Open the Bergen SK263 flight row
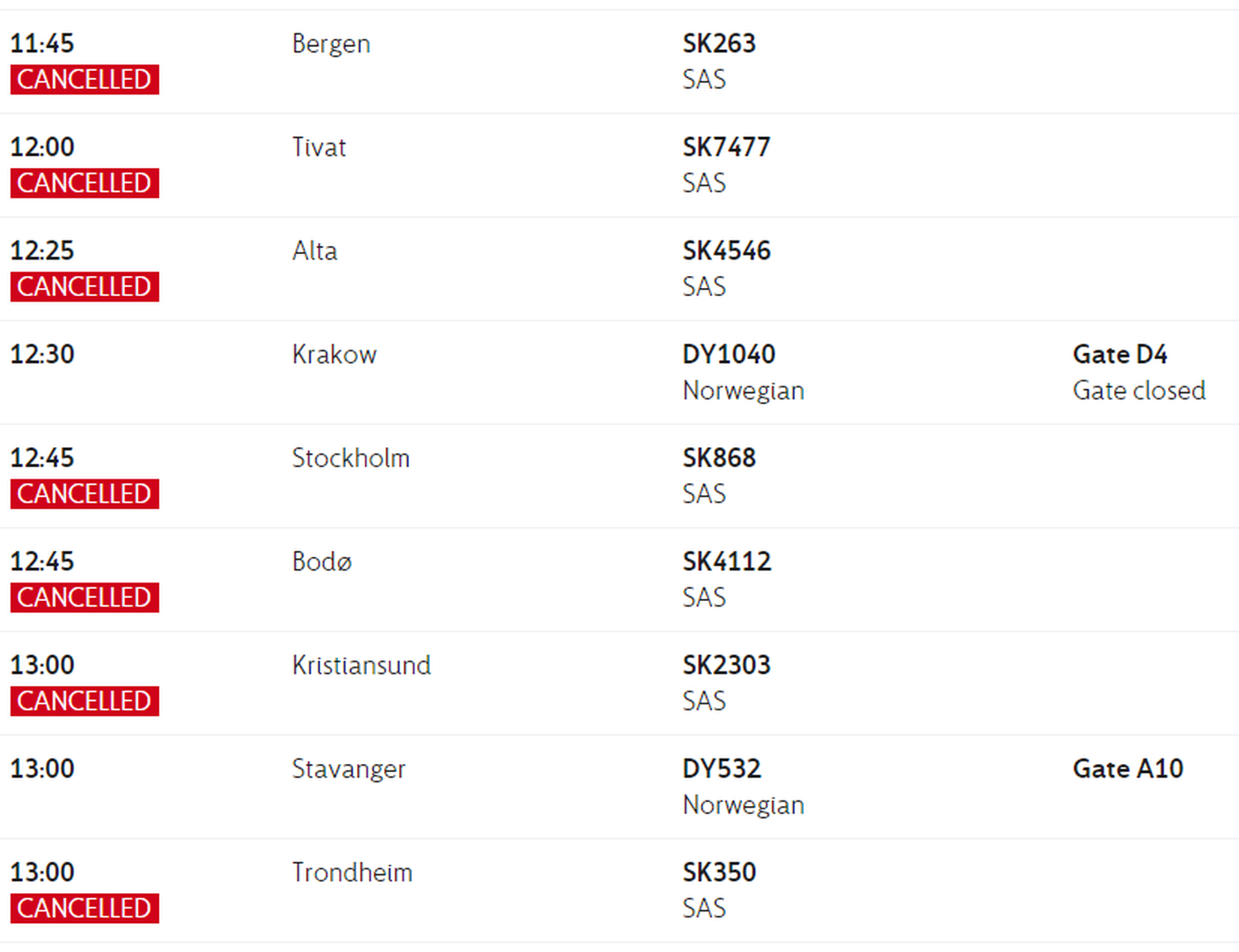 [x=619, y=61]
